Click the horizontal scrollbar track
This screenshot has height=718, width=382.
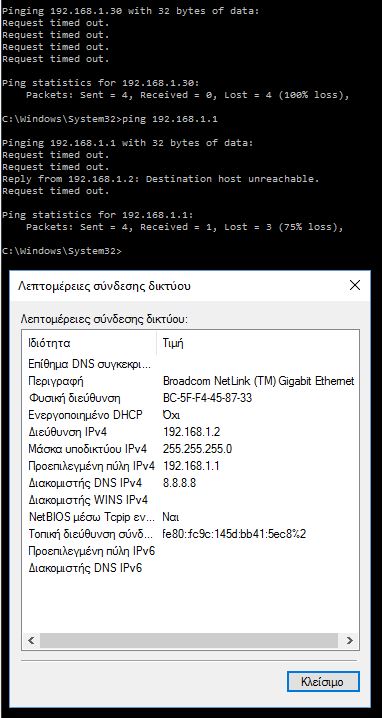(190, 640)
